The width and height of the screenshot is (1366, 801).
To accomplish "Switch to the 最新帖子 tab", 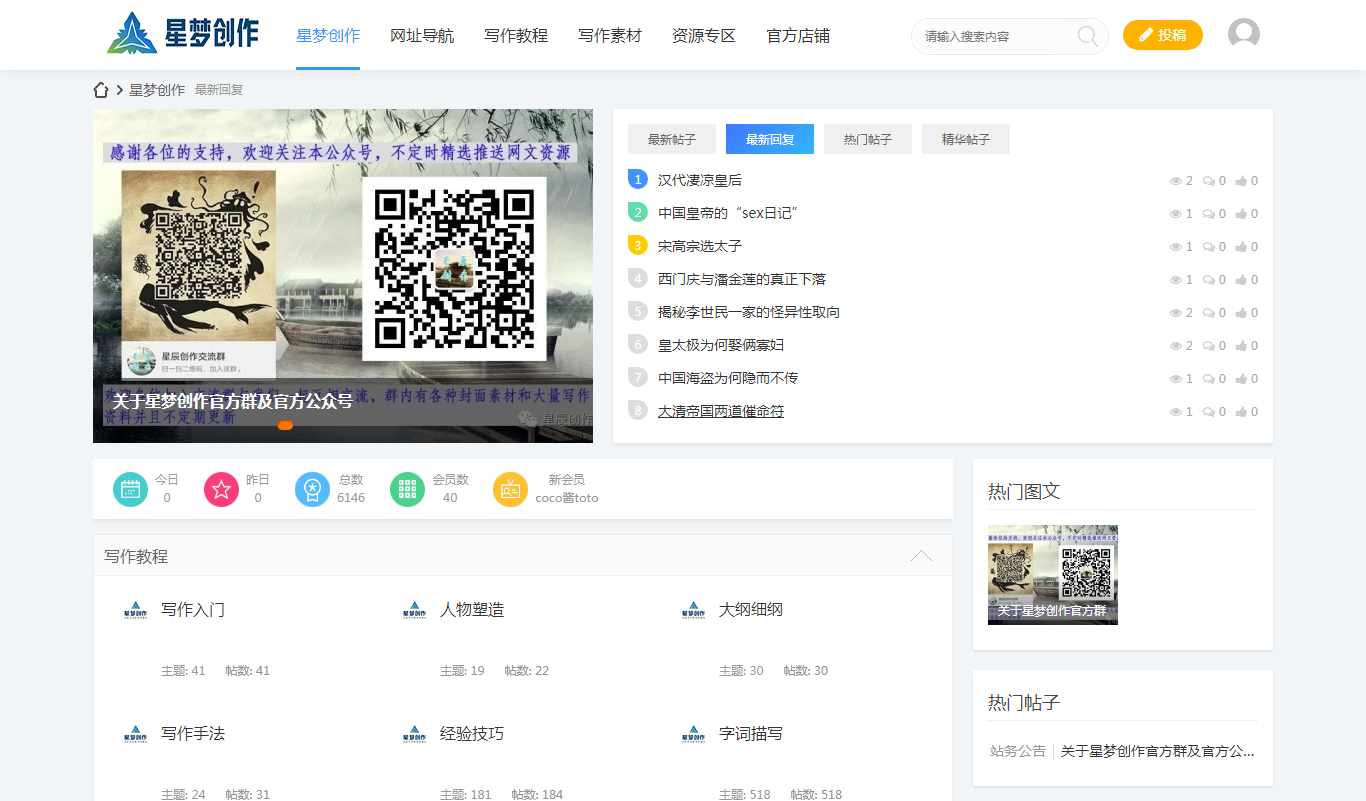I will tap(672, 139).
